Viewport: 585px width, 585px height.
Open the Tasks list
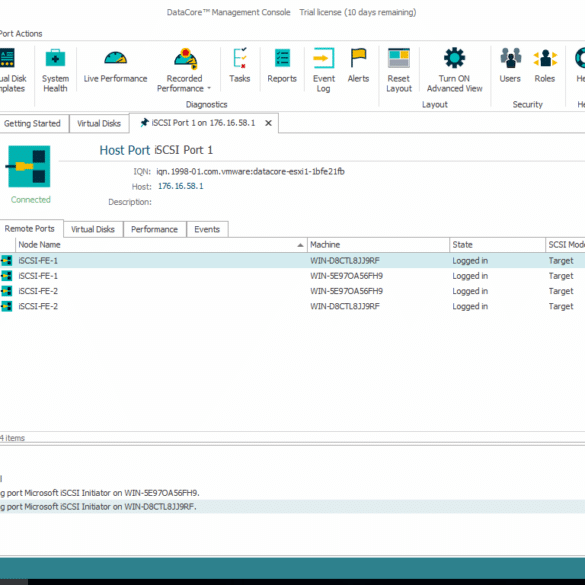click(x=240, y=65)
